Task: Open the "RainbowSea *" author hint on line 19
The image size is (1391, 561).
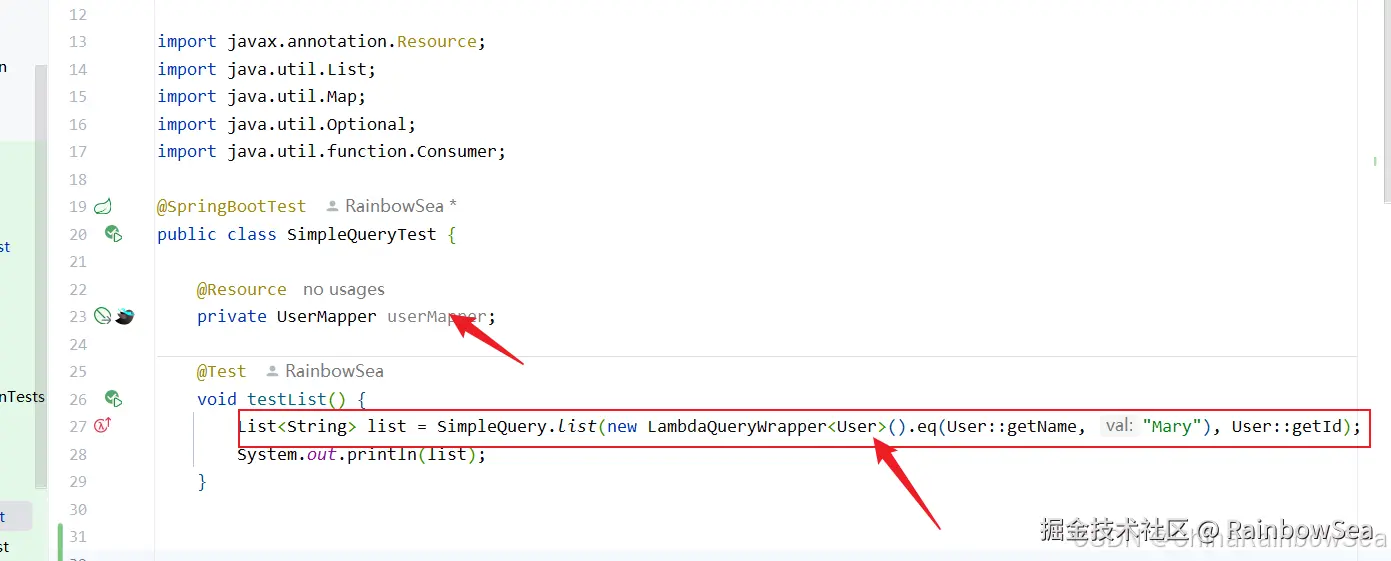Action: coord(401,206)
